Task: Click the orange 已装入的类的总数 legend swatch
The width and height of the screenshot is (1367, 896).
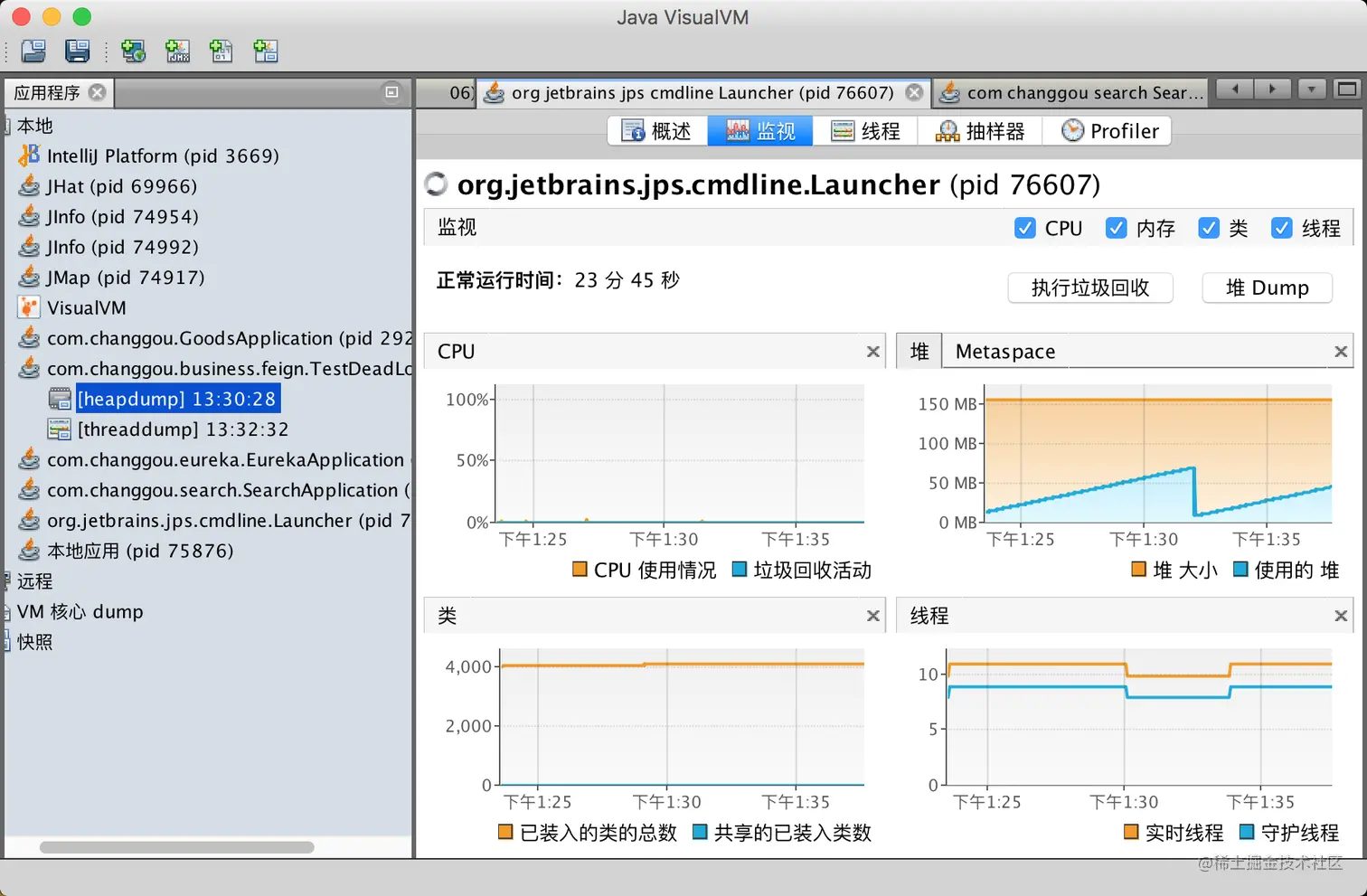Action: click(x=505, y=832)
